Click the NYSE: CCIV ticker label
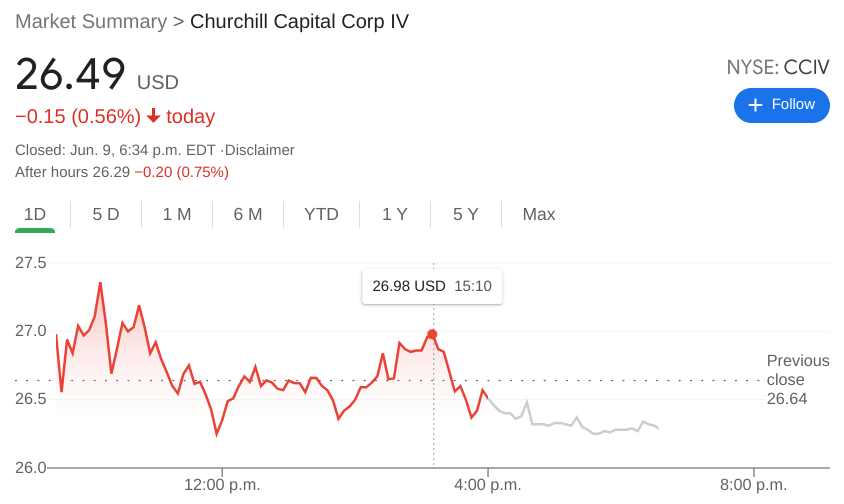The image size is (844, 504). 777,68
